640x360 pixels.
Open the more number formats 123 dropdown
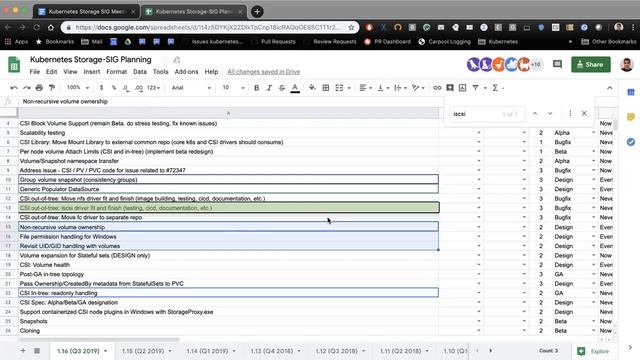[153, 88]
